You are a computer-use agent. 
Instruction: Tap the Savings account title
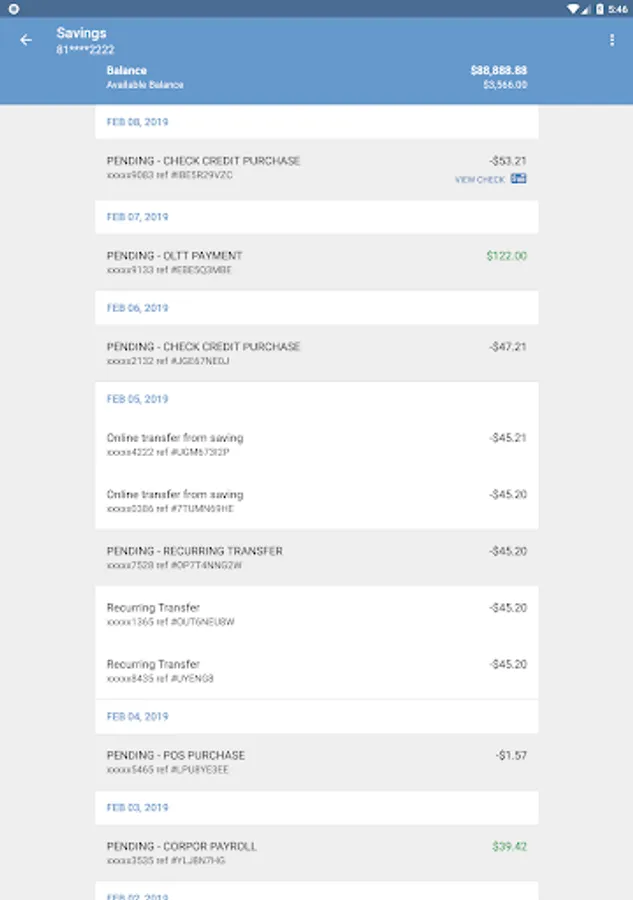[81, 33]
